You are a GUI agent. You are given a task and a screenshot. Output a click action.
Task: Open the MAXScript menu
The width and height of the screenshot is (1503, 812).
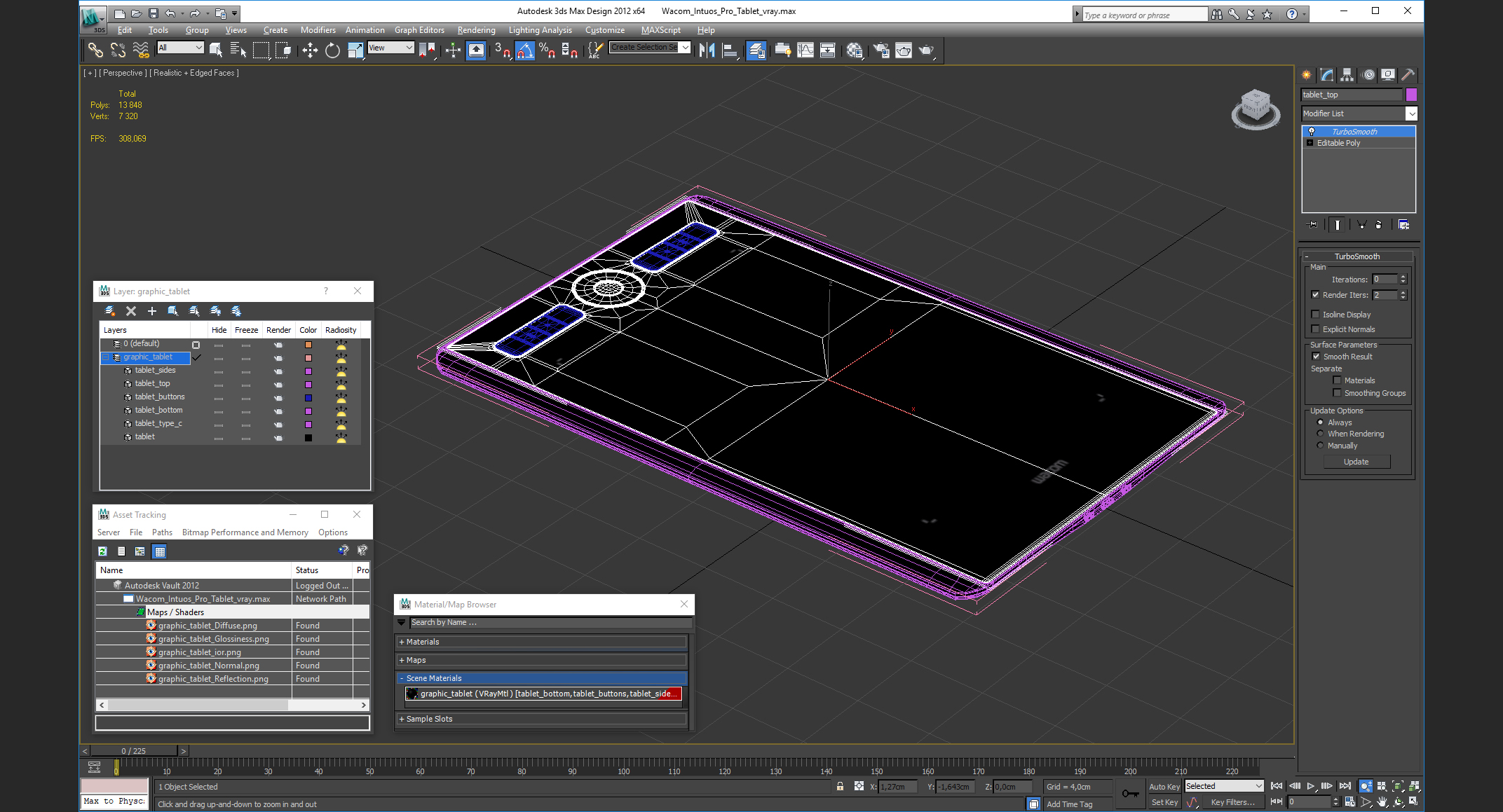pyautogui.click(x=660, y=30)
